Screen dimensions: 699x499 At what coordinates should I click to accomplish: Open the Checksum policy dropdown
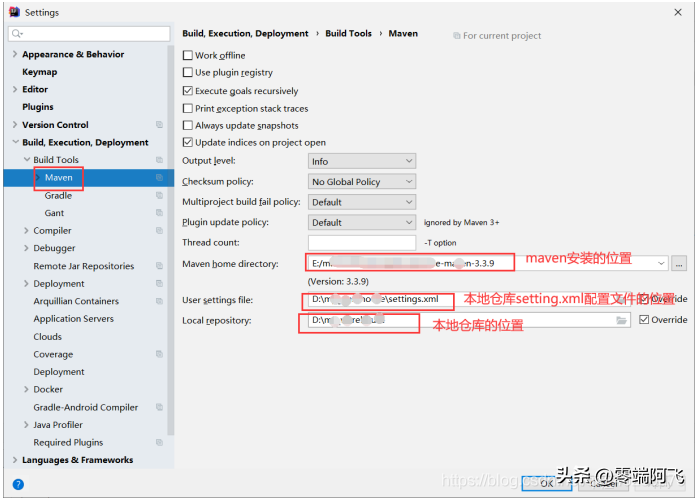[362, 181]
